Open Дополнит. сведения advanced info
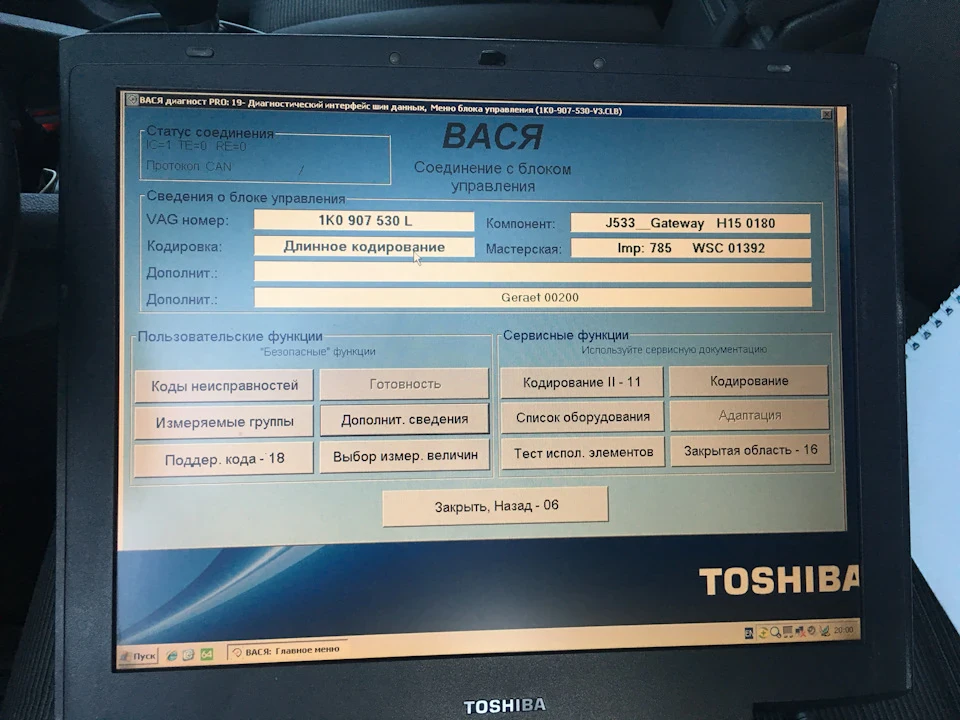 point(405,419)
